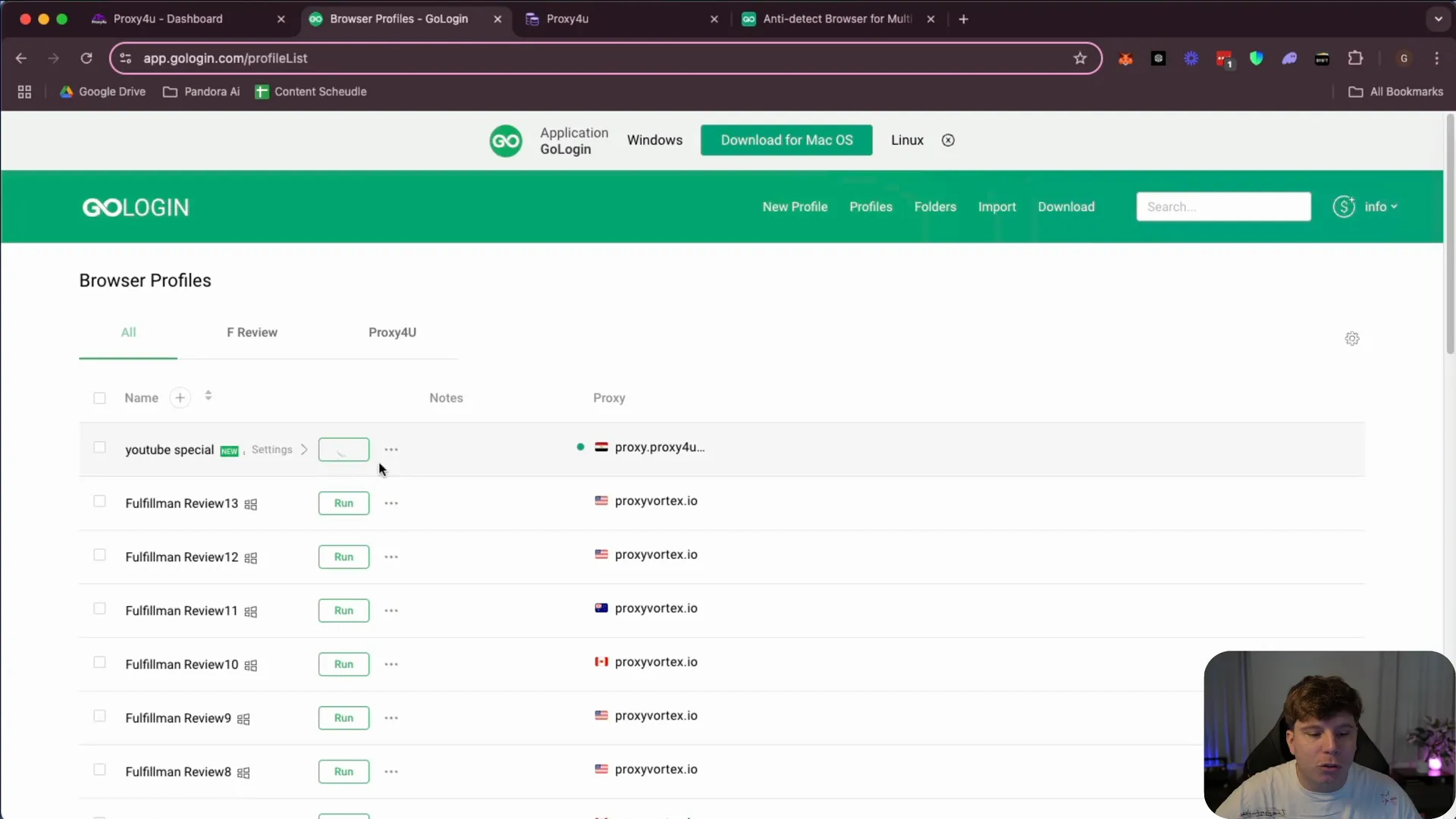Bookmark this page with star icon
1456x819 pixels.
coord(1080,58)
